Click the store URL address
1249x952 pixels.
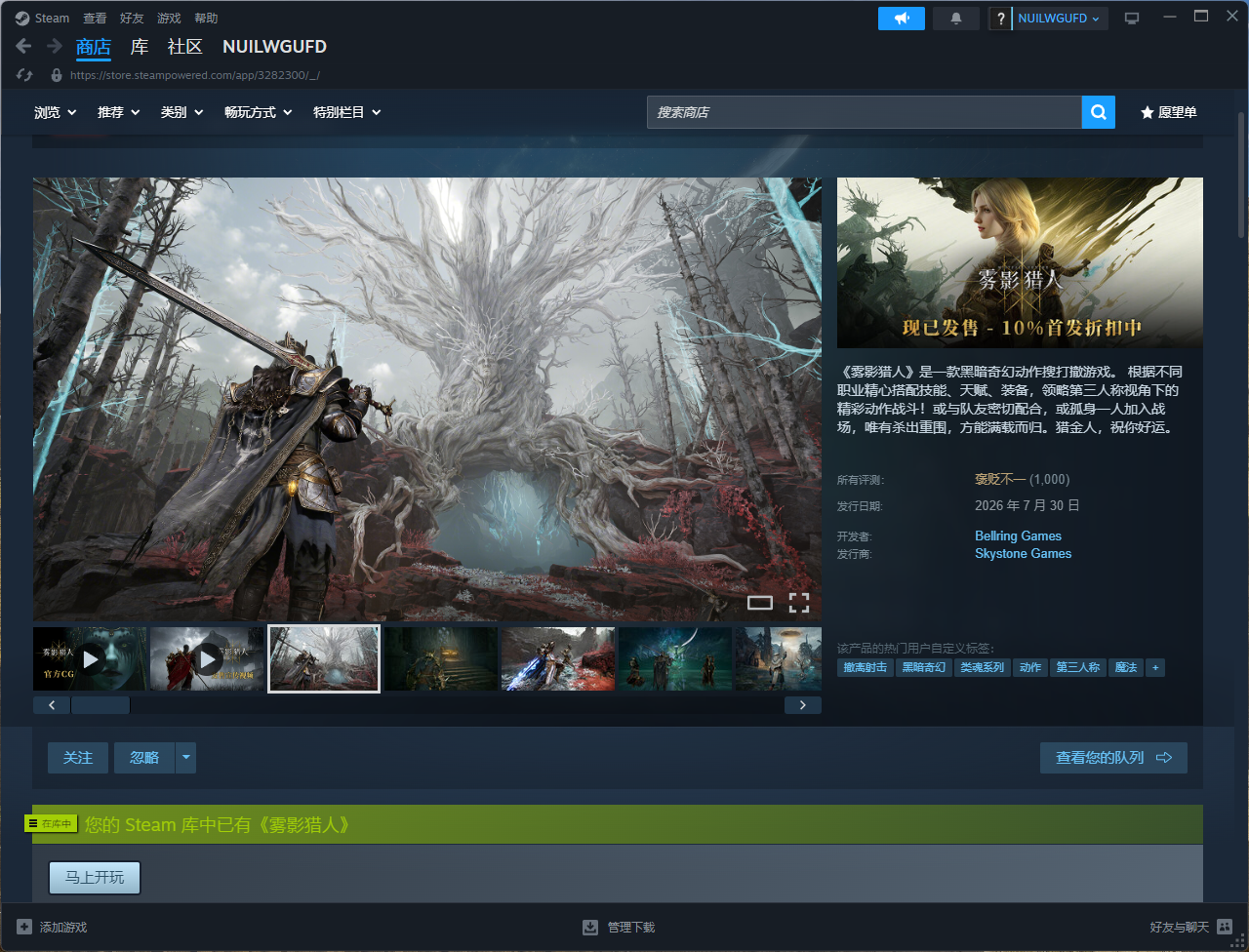pyautogui.click(x=195, y=75)
